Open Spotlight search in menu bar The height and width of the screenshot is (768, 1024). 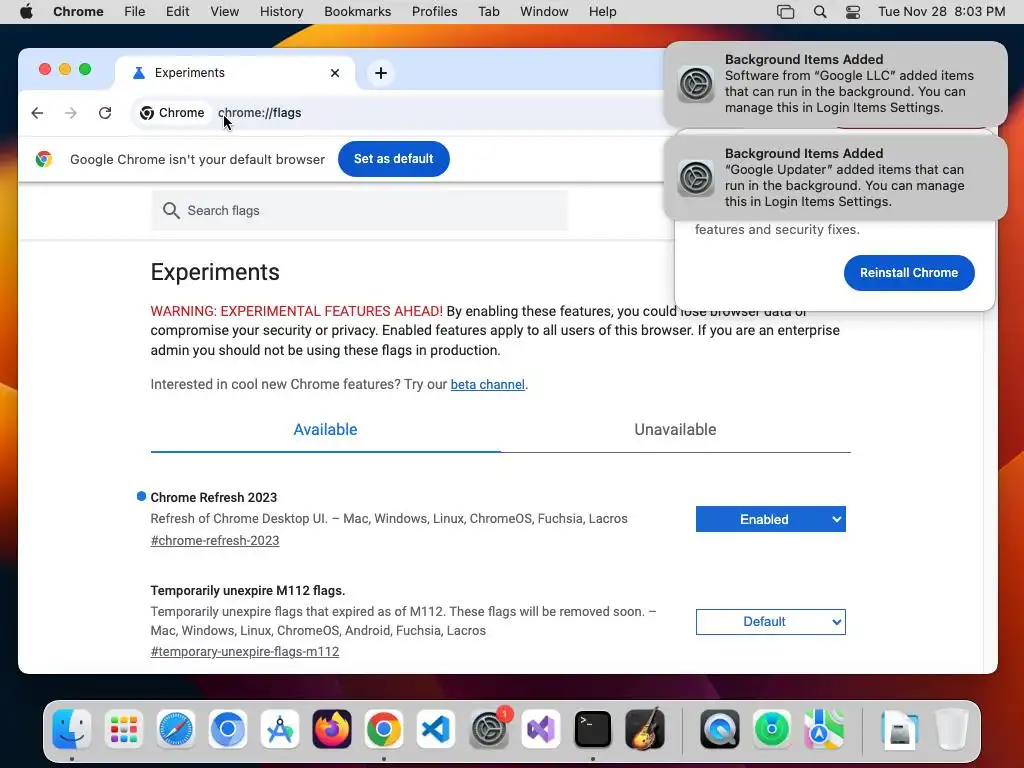[x=820, y=12]
